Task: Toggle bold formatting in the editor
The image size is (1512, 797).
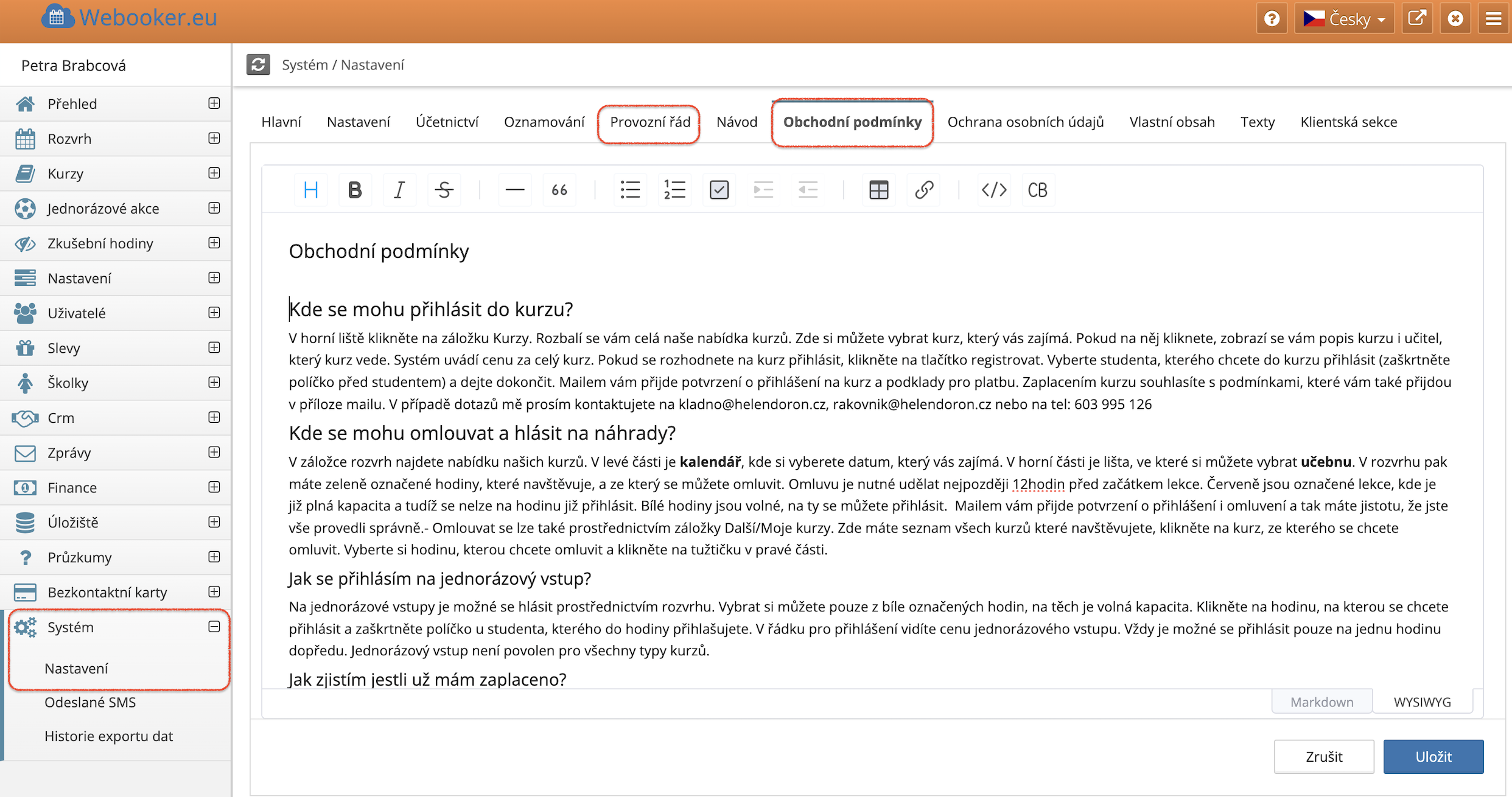Action: (x=355, y=190)
